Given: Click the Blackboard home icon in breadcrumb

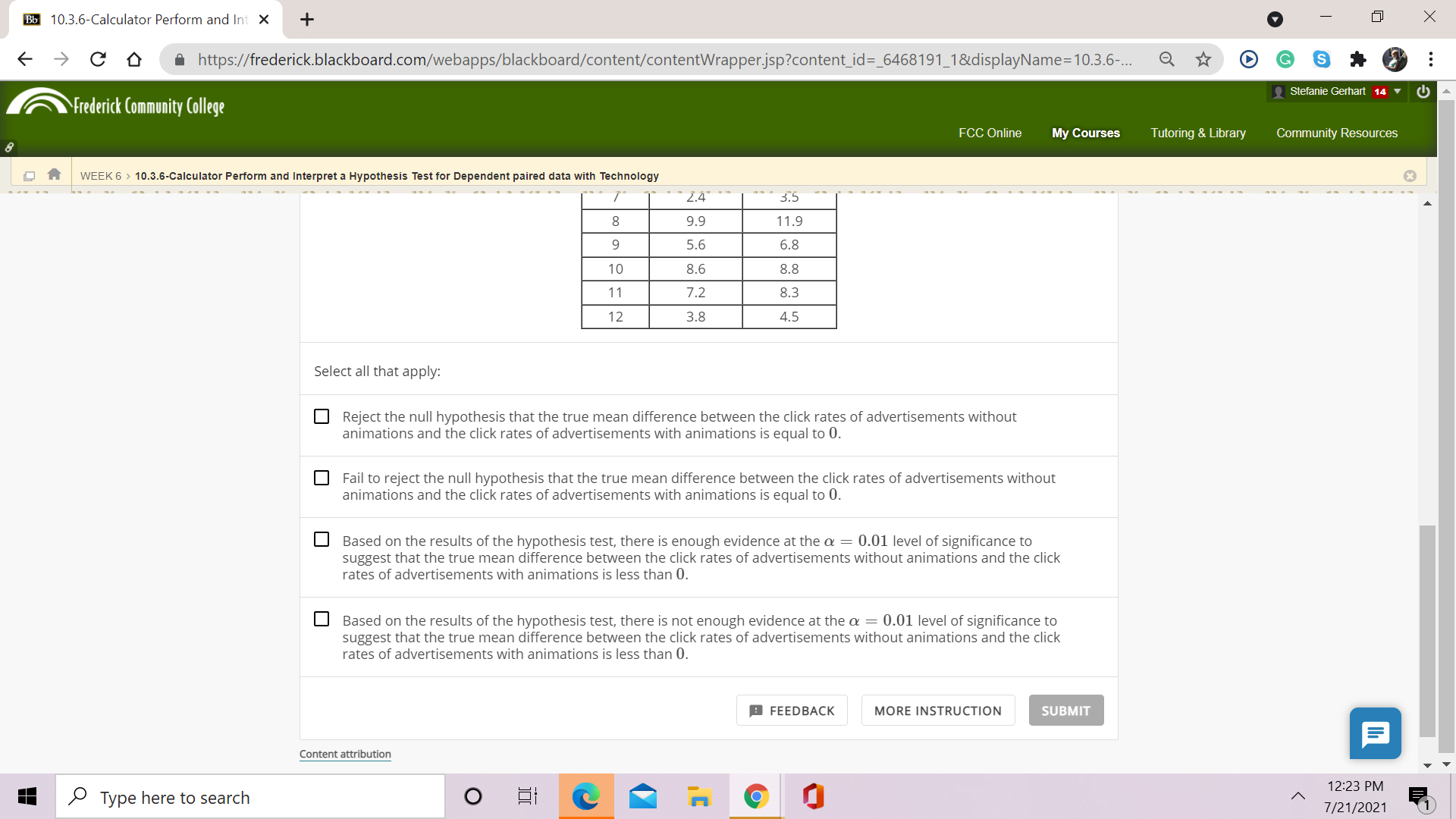Looking at the screenshot, I should [54, 174].
